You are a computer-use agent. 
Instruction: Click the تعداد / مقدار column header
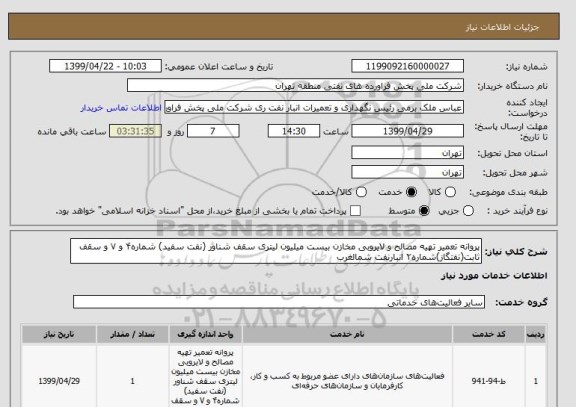[133, 334]
